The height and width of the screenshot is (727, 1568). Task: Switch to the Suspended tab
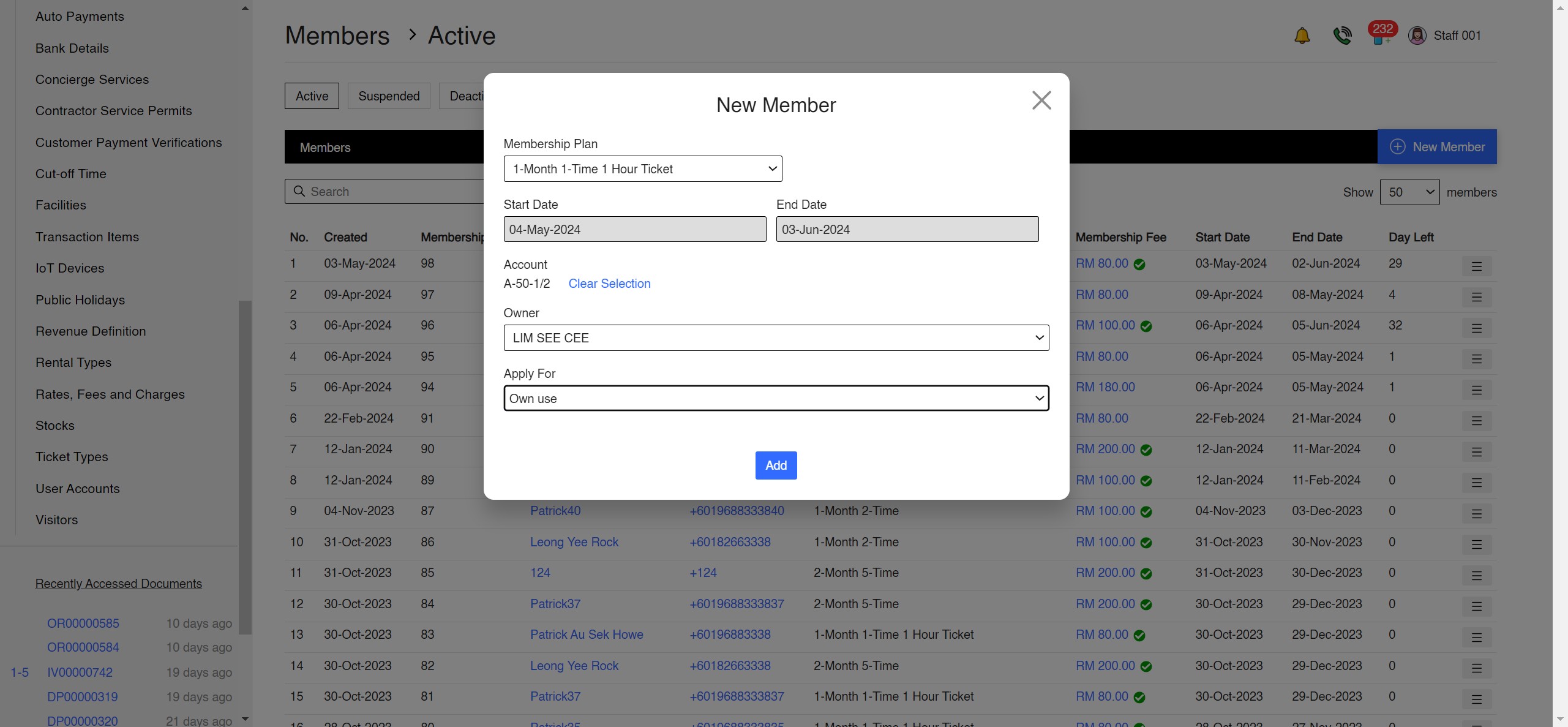pos(388,96)
